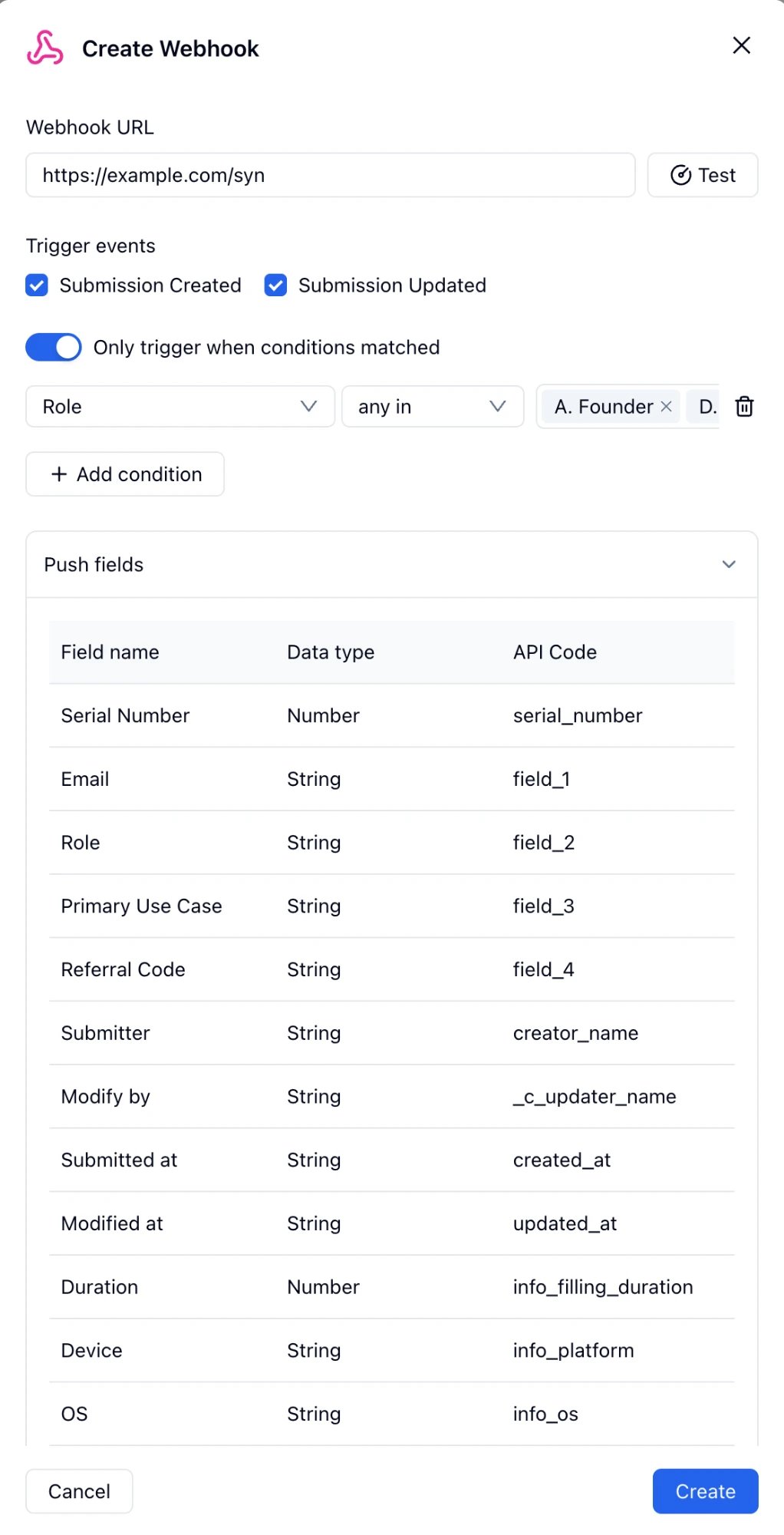Uncheck Submission Created checkbox

point(37,286)
